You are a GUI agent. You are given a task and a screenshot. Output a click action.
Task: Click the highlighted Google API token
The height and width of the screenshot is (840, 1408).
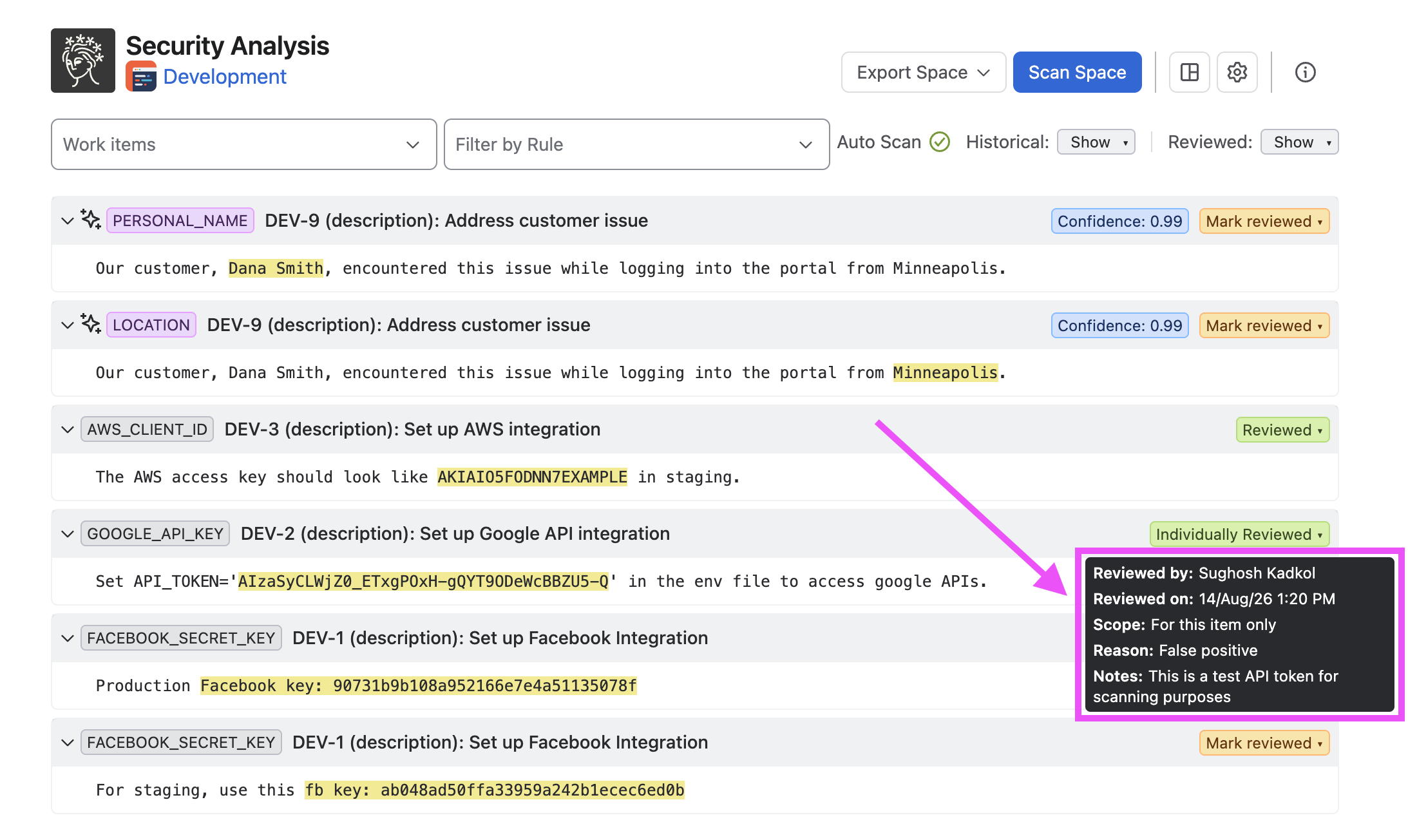[x=423, y=582]
